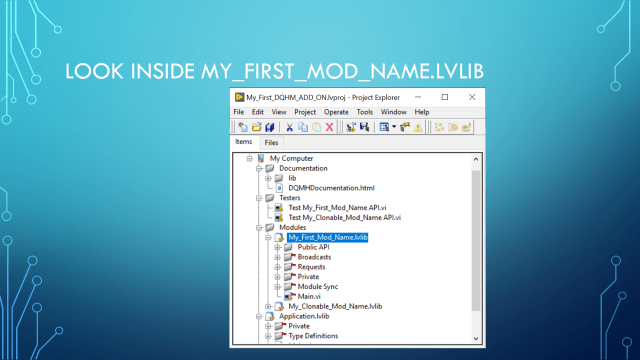Collapse the Documentation folder
The width and height of the screenshot is (640, 360).
point(259,168)
